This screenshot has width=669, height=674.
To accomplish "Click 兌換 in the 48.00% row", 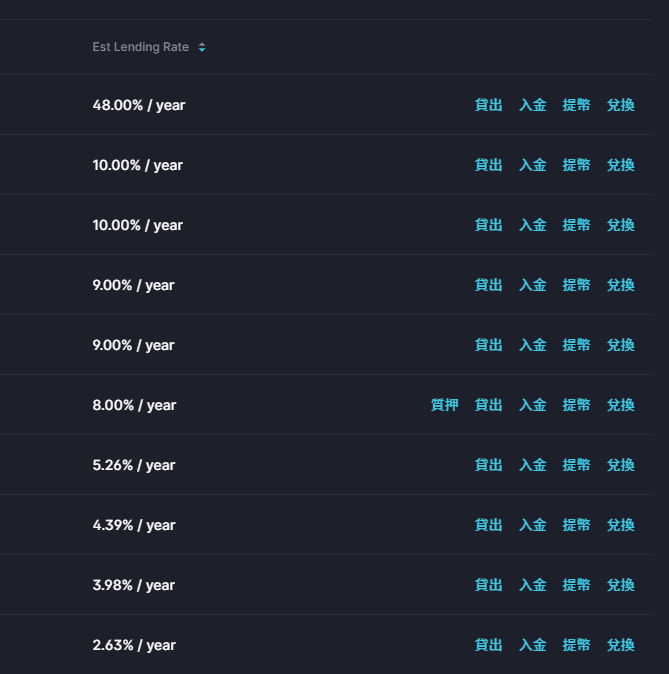I will coord(620,105).
